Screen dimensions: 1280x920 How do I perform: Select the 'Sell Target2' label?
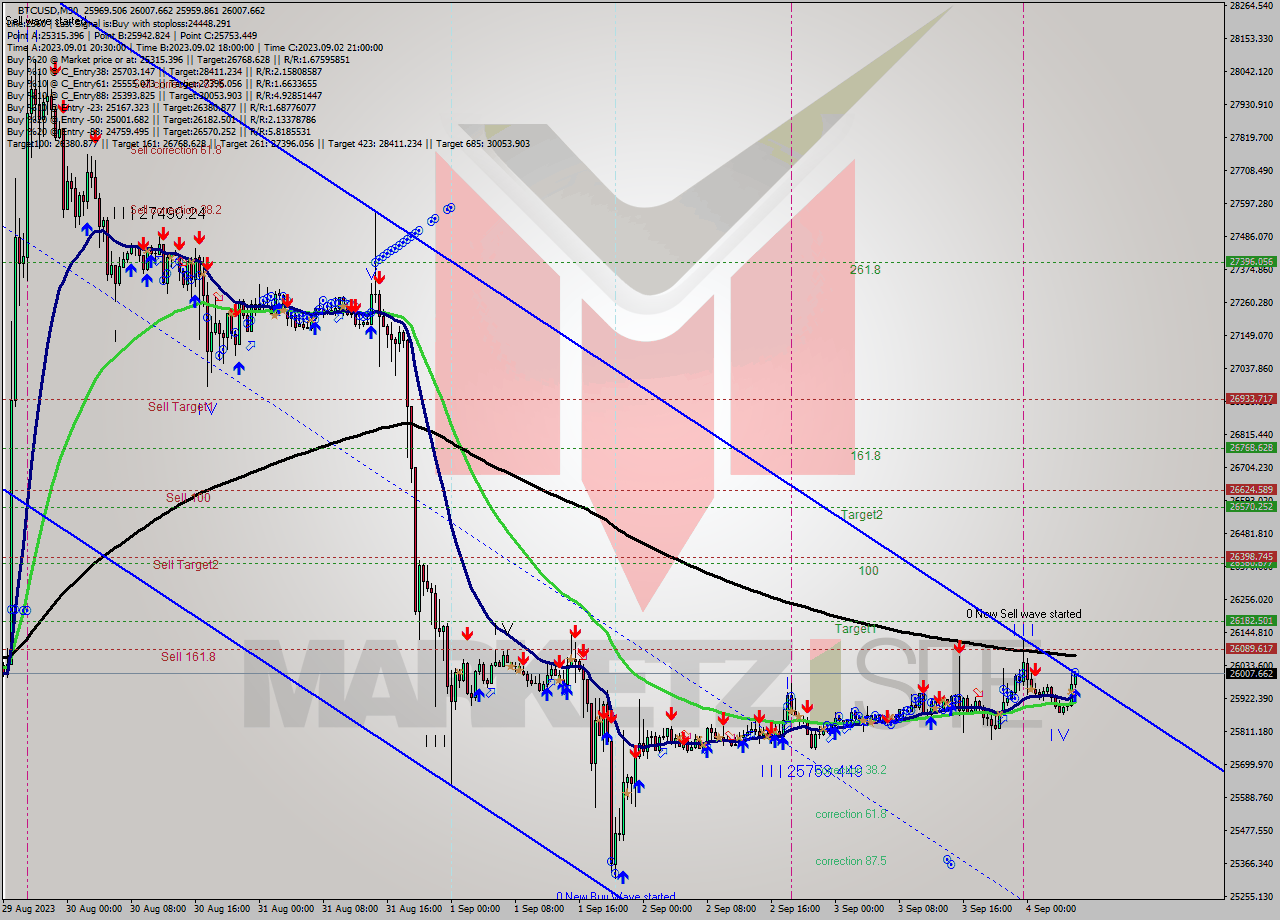[x=186, y=564]
